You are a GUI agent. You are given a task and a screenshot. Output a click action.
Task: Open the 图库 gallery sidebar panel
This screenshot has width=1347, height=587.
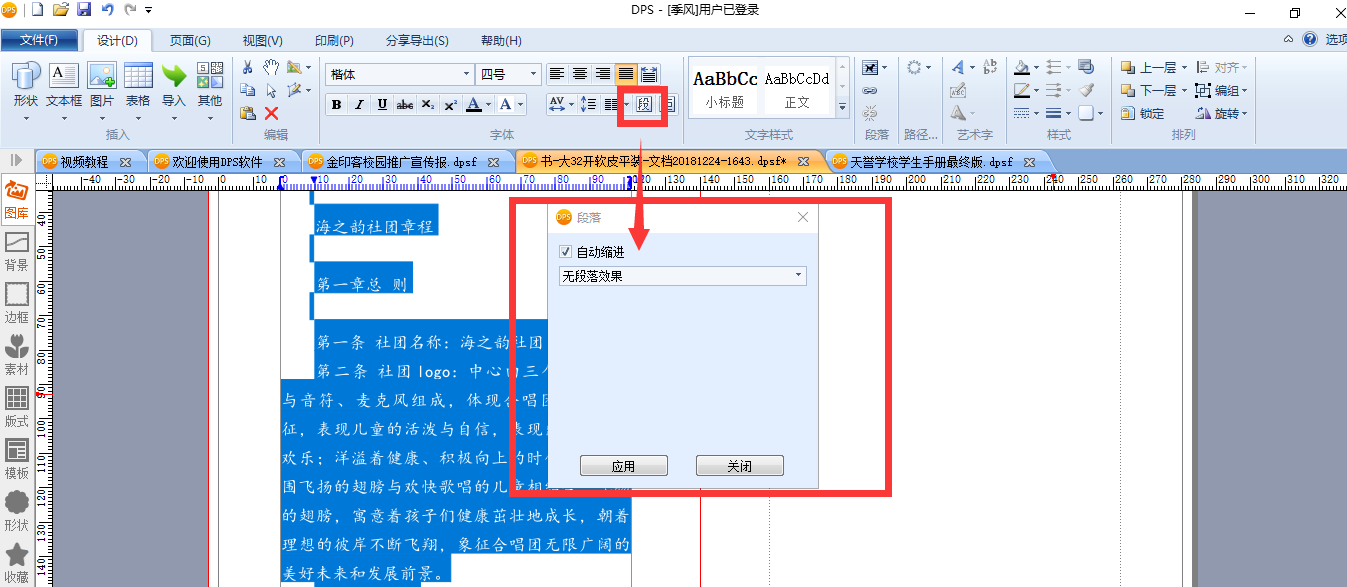[16, 200]
